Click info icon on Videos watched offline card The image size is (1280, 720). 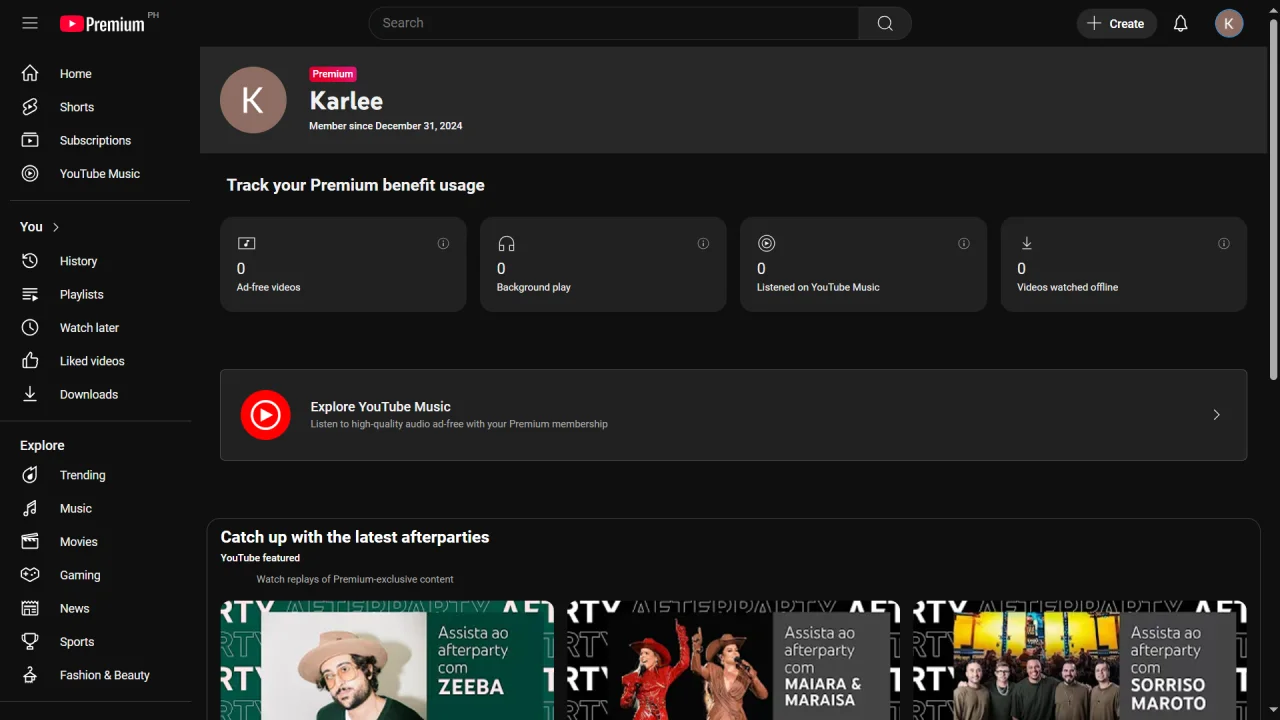(1224, 243)
